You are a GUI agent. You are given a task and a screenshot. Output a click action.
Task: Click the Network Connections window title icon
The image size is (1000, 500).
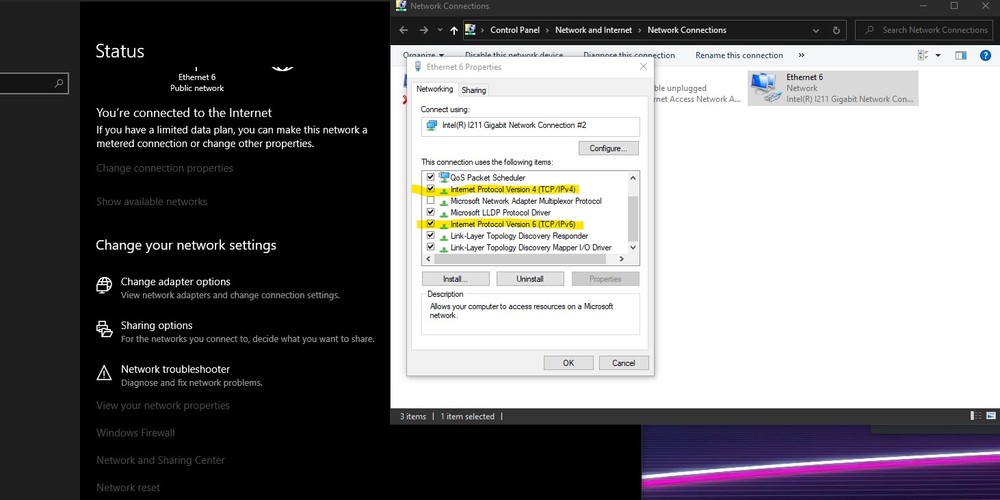tap(401, 6)
